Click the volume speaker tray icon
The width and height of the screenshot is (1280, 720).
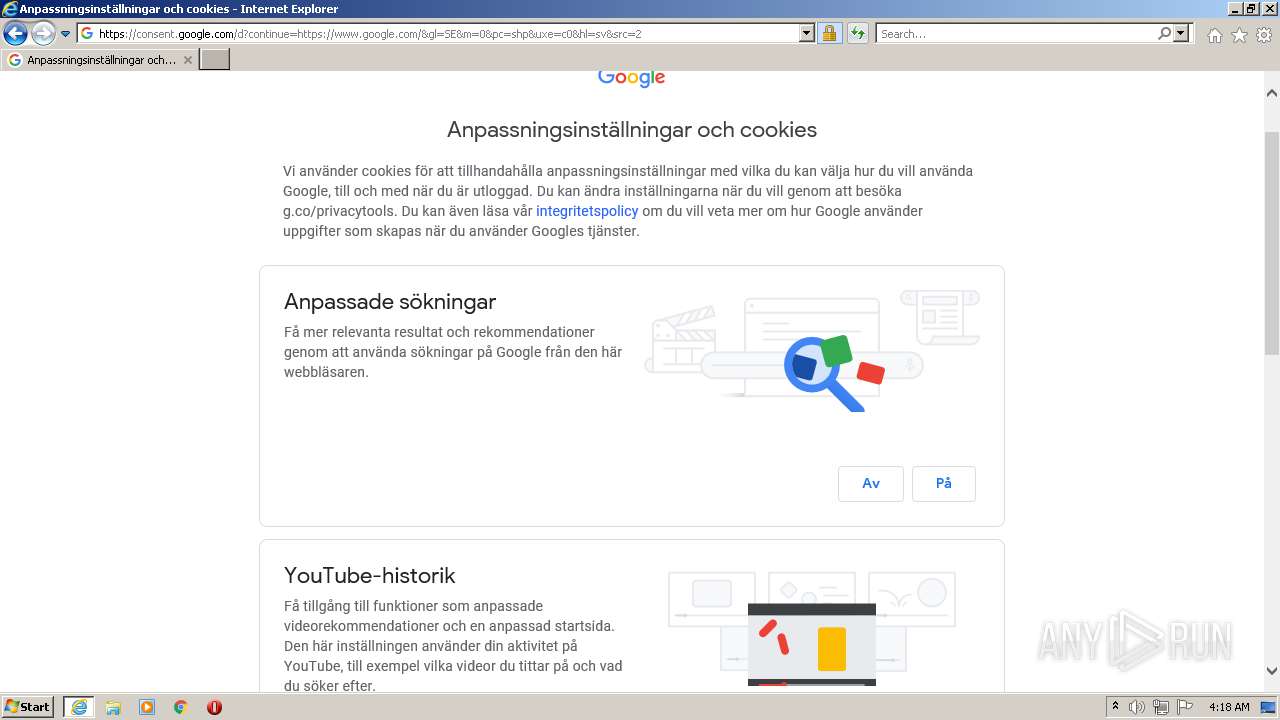(1137, 707)
